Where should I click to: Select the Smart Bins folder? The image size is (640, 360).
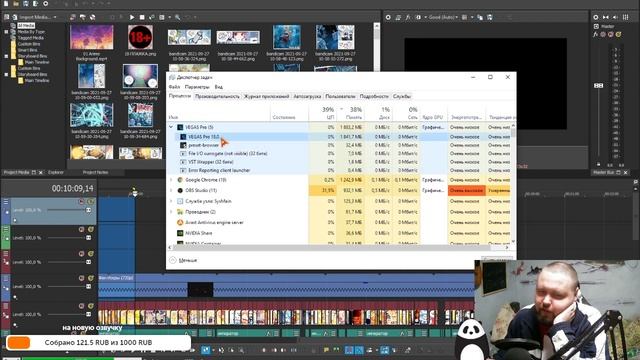pos(27,50)
